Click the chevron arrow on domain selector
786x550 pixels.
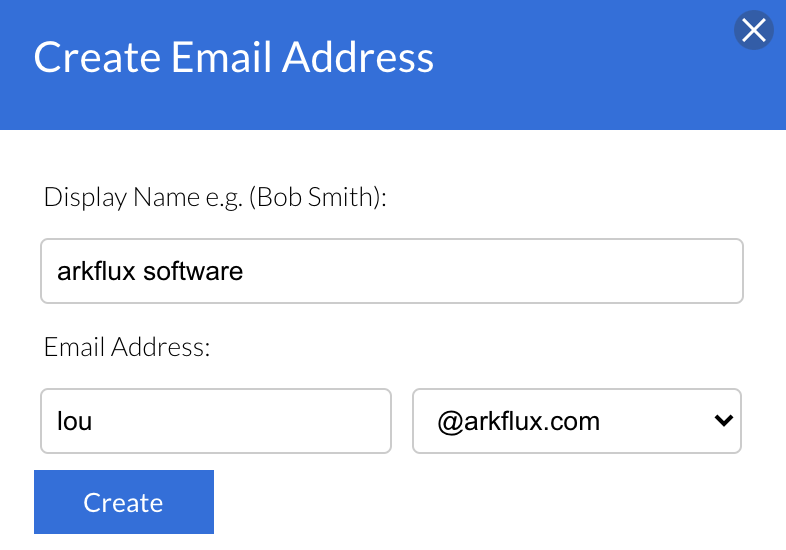point(724,421)
